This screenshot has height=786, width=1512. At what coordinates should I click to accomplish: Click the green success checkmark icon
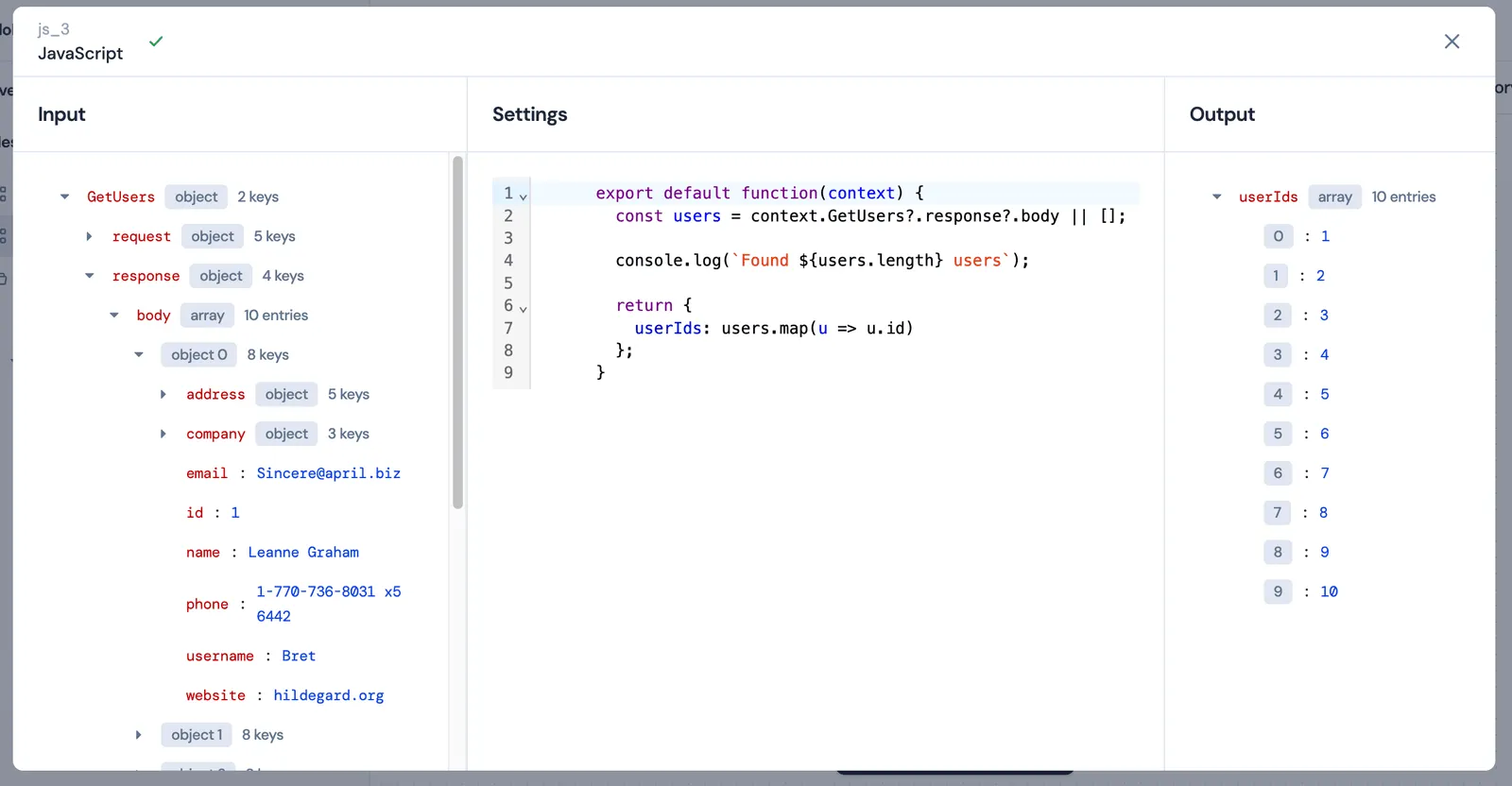pyautogui.click(x=156, y=42)
